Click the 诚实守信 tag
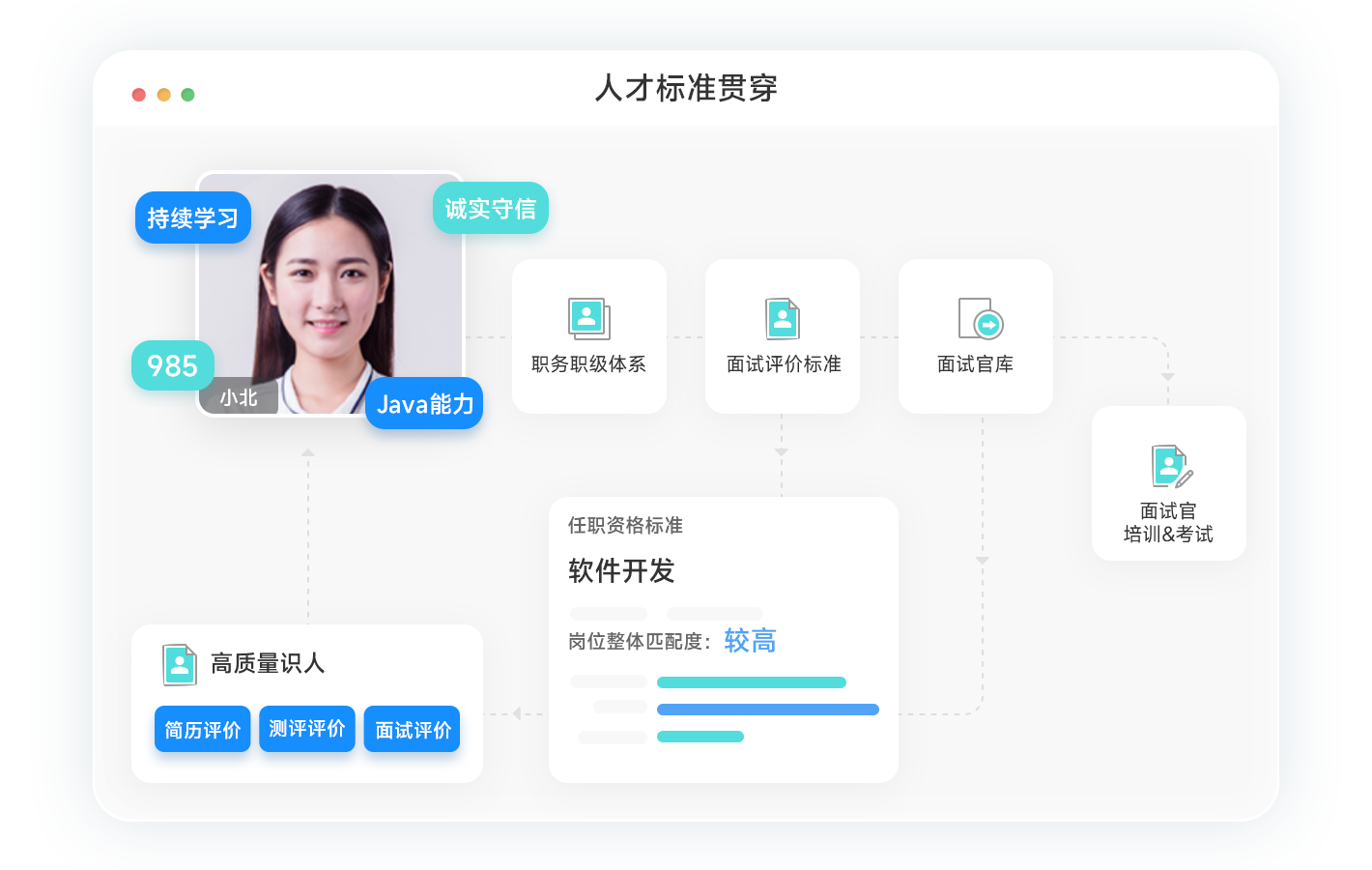 490,208
